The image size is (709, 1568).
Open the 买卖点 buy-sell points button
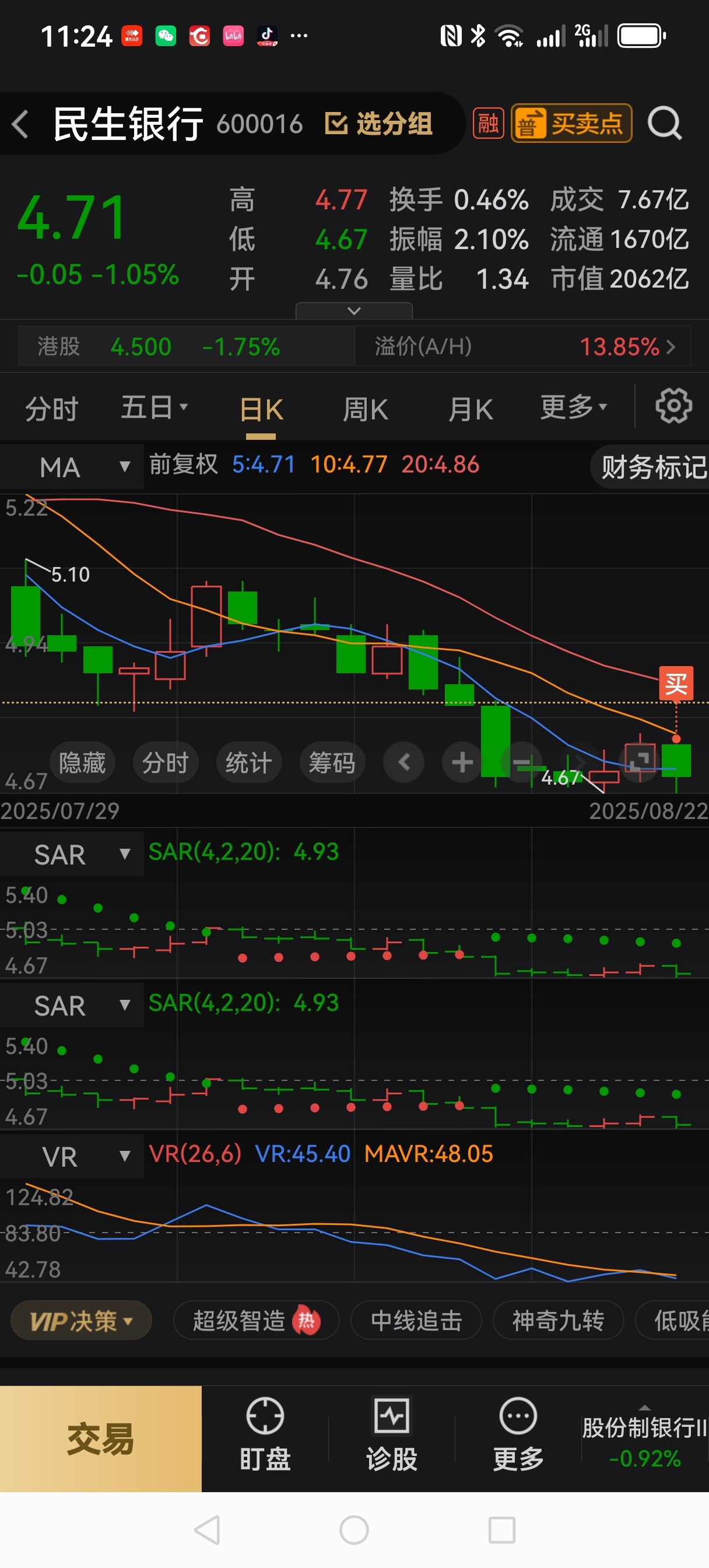(x=571, y=124)
